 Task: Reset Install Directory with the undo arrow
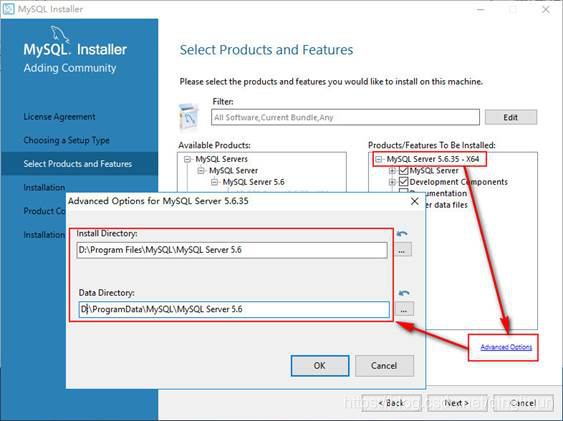point(402,234)
